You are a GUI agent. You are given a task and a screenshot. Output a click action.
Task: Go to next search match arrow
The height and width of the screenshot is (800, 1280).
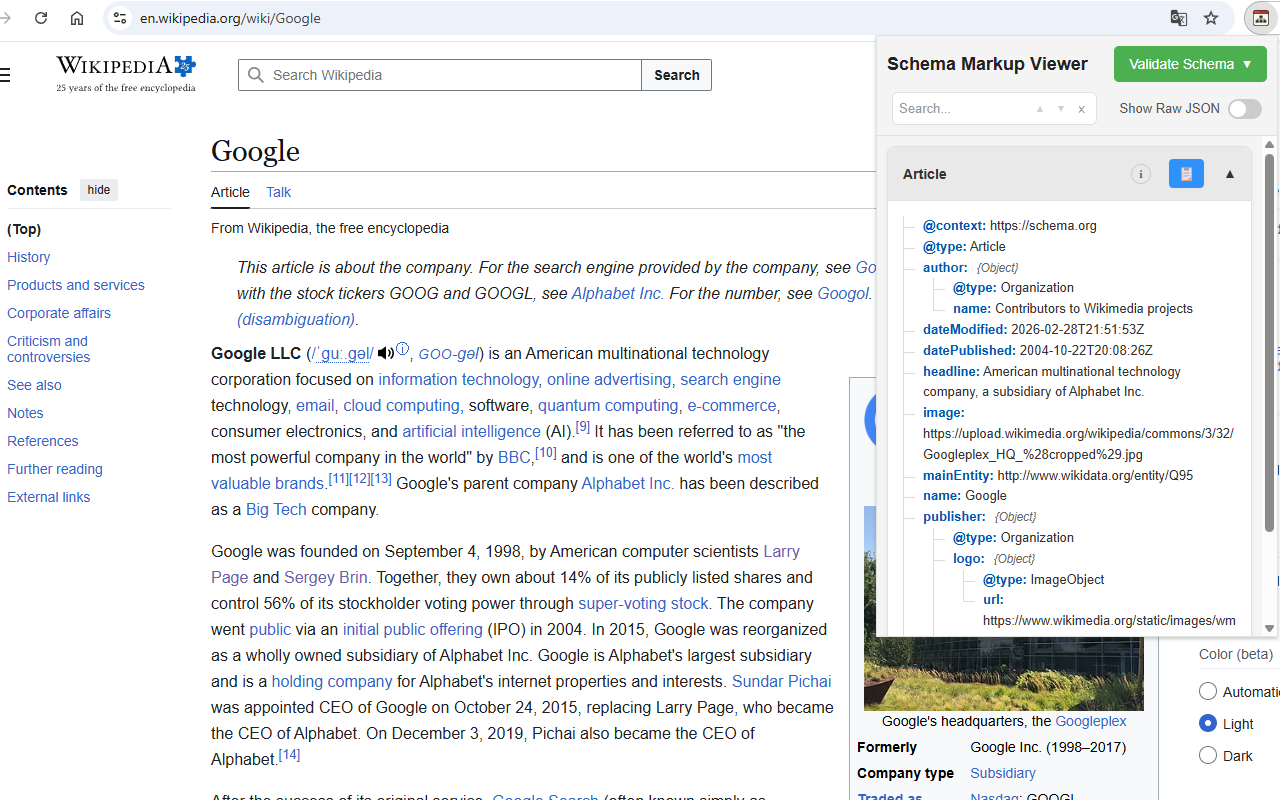pyautogui.click(x=1061, y=109)
